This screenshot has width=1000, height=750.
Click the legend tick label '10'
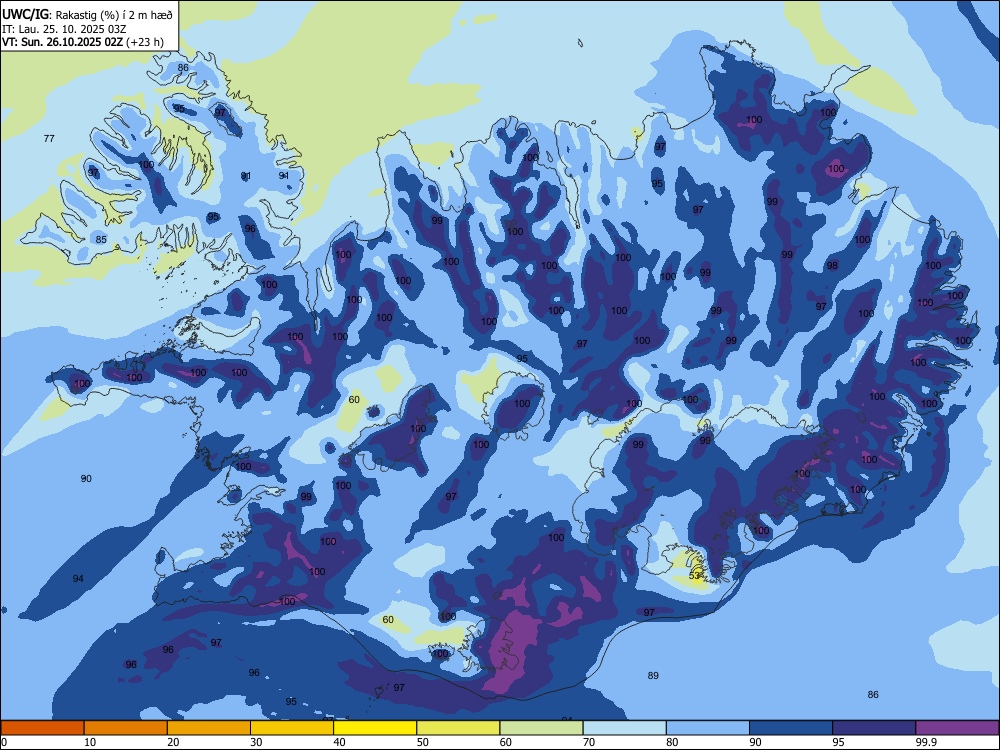(90, 742)
